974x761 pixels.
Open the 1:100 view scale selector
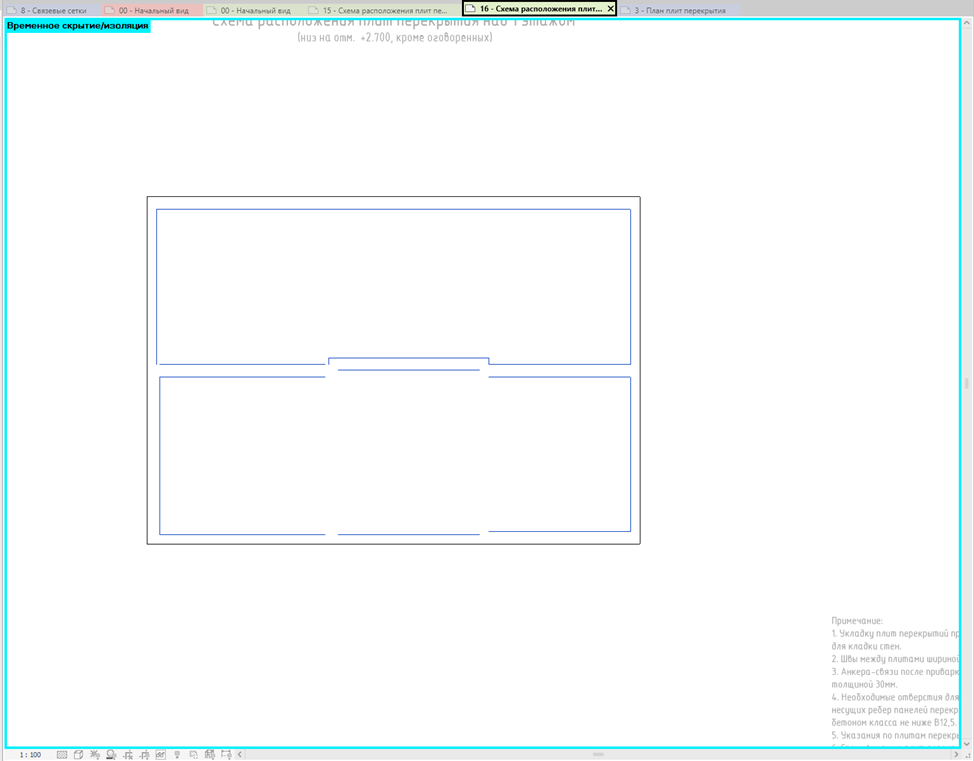pyautogui.click(x=30, y=755)
